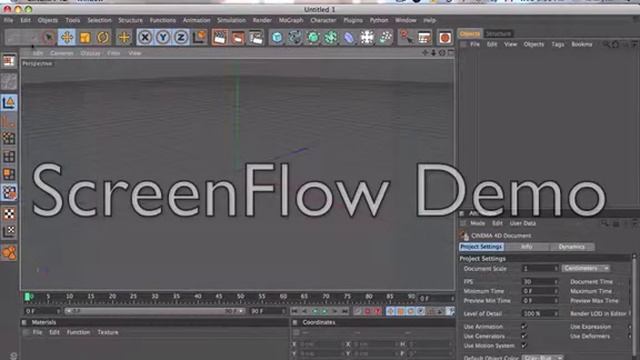The width and height of the screenshot is (640, 360).
Task: Select Model mode in left sidebar
Action: [9, 102]
